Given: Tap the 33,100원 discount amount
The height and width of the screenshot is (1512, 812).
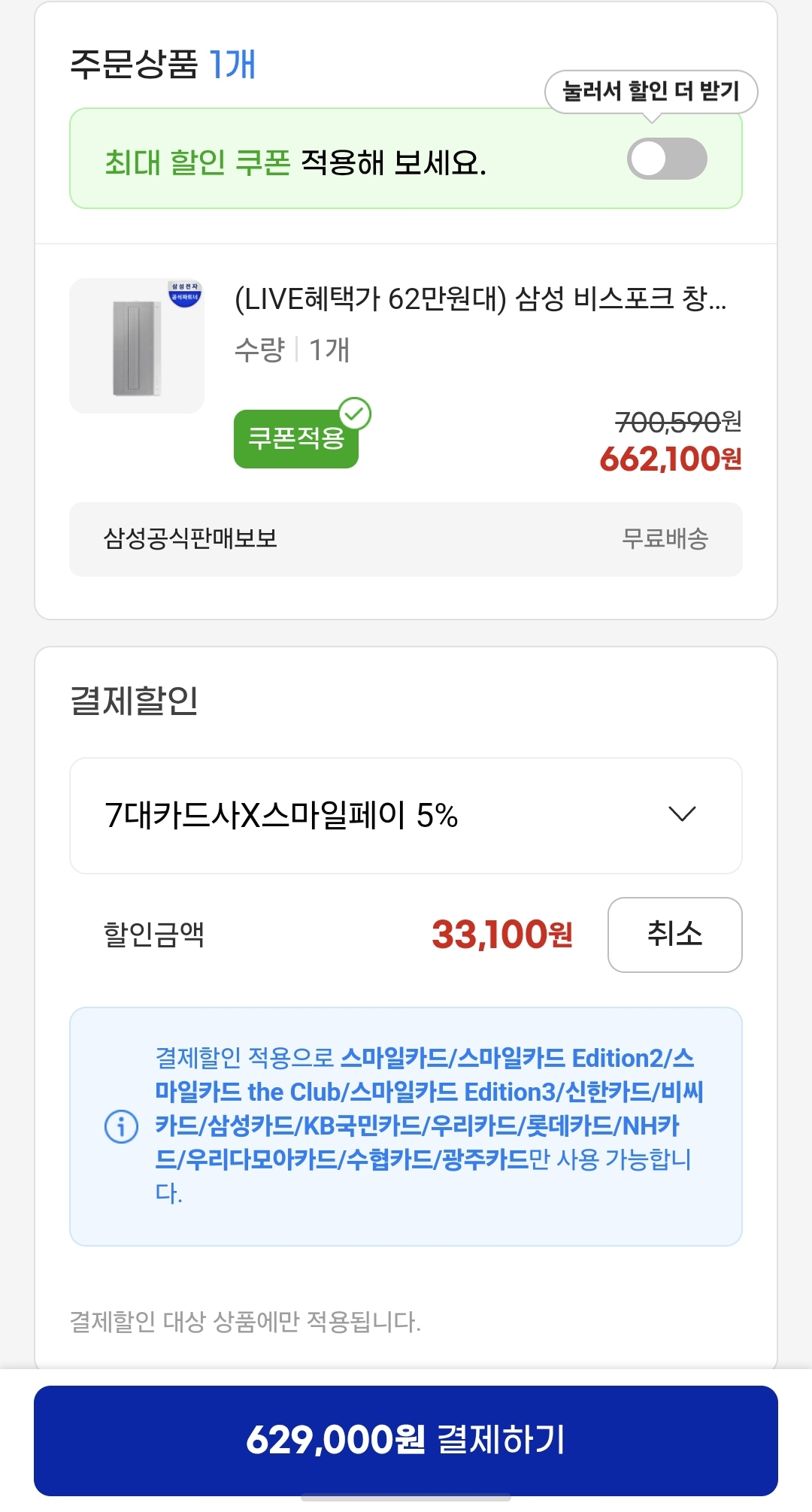Looking at the screenshot, I should coord(501,935).
